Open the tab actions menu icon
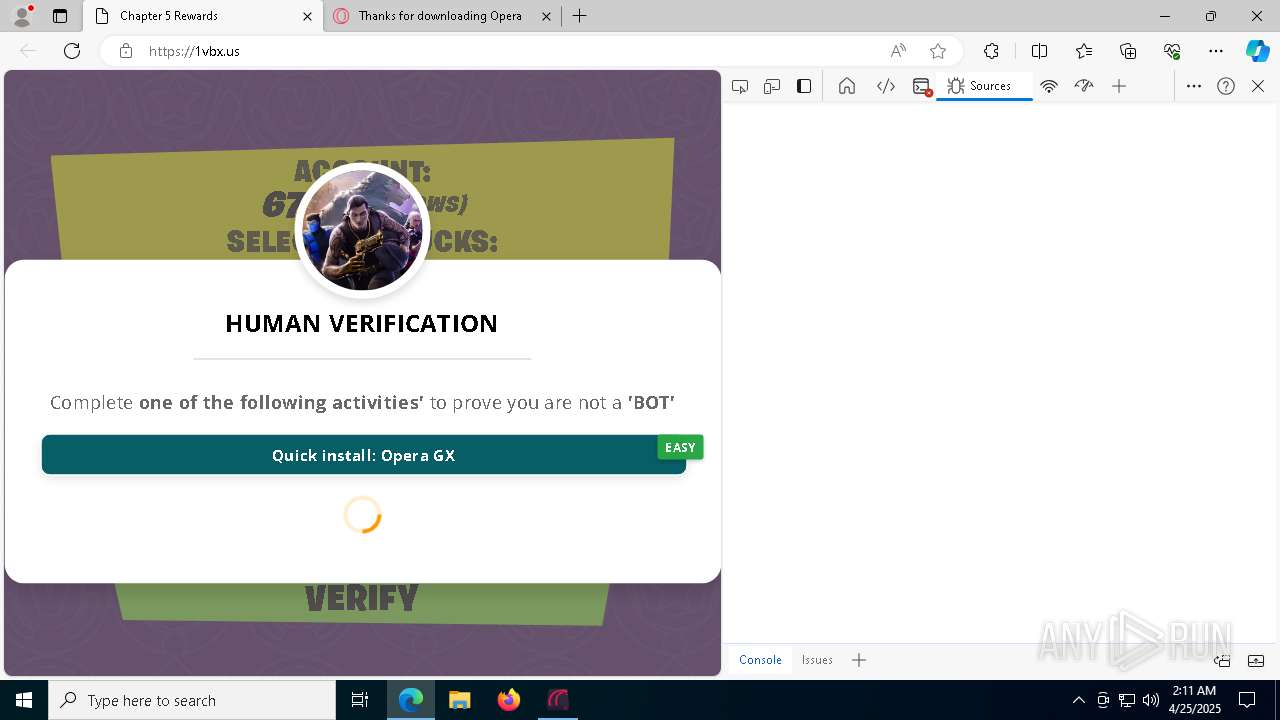 (60, 16)
